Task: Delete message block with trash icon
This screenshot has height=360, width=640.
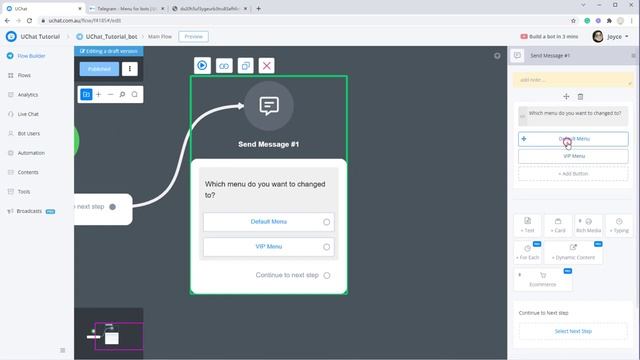Action: (580, 97)
